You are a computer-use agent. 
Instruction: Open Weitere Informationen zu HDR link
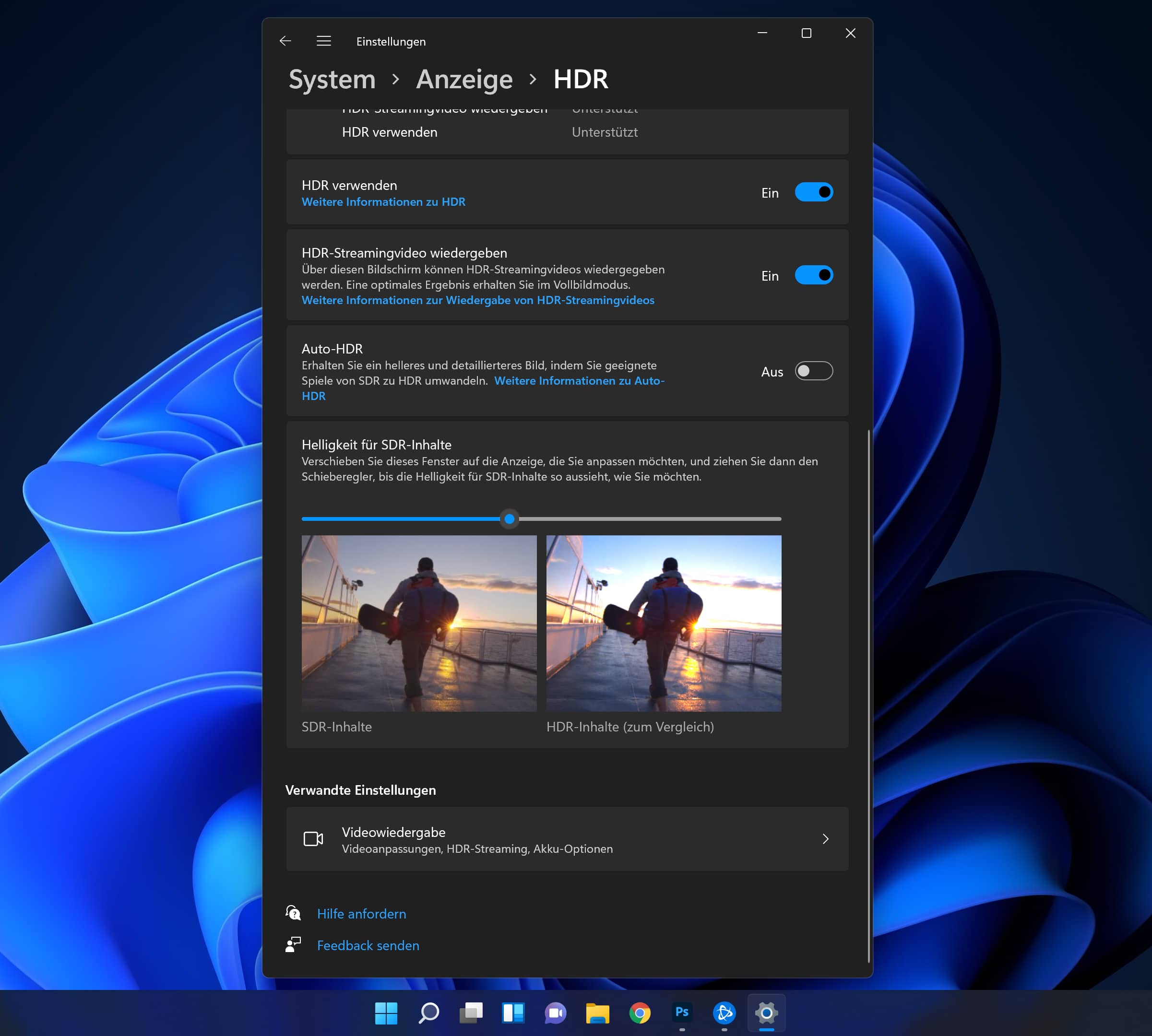[383, 201]
